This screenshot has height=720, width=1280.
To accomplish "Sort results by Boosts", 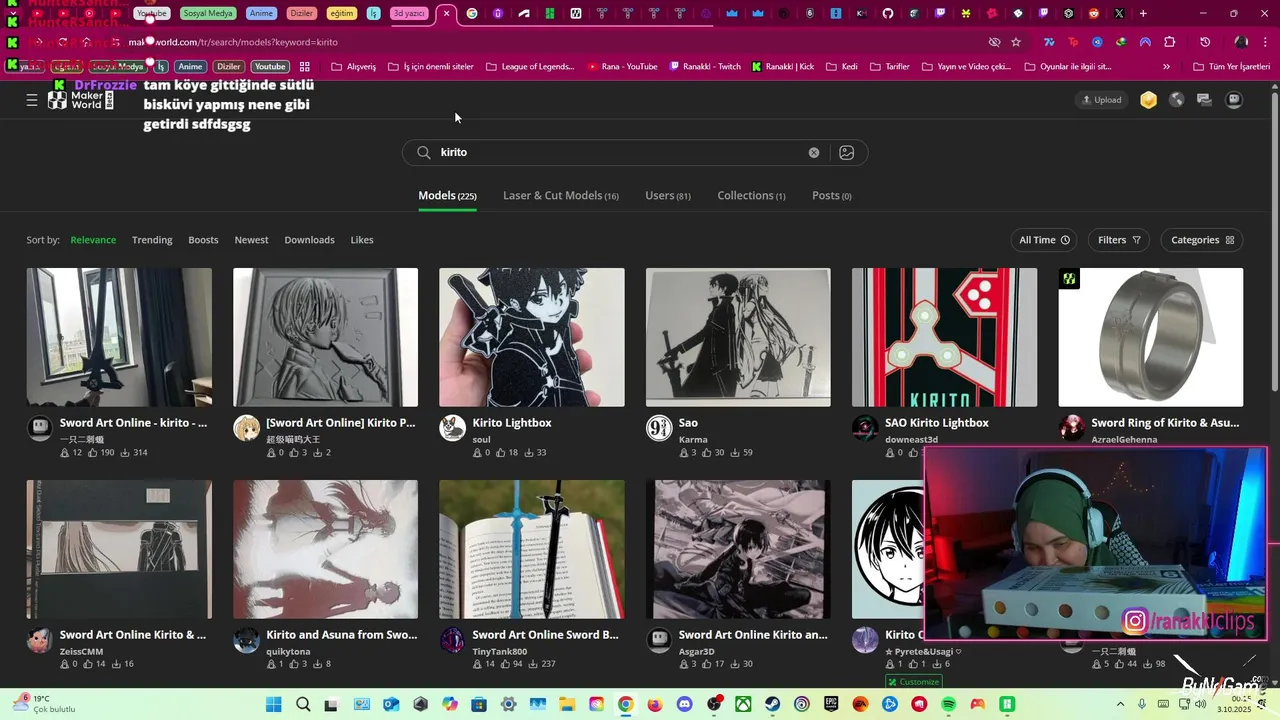I will [203, 240].
